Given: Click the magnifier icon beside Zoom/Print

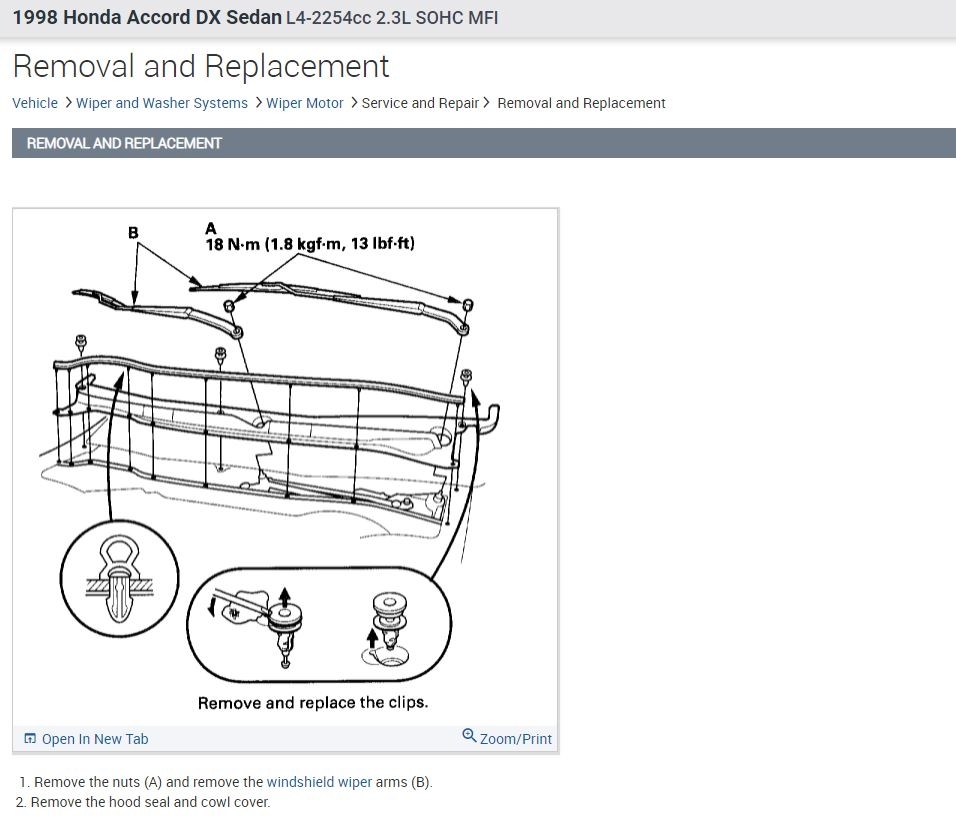Looking at the screenshot, I should (x=469, y=735).
